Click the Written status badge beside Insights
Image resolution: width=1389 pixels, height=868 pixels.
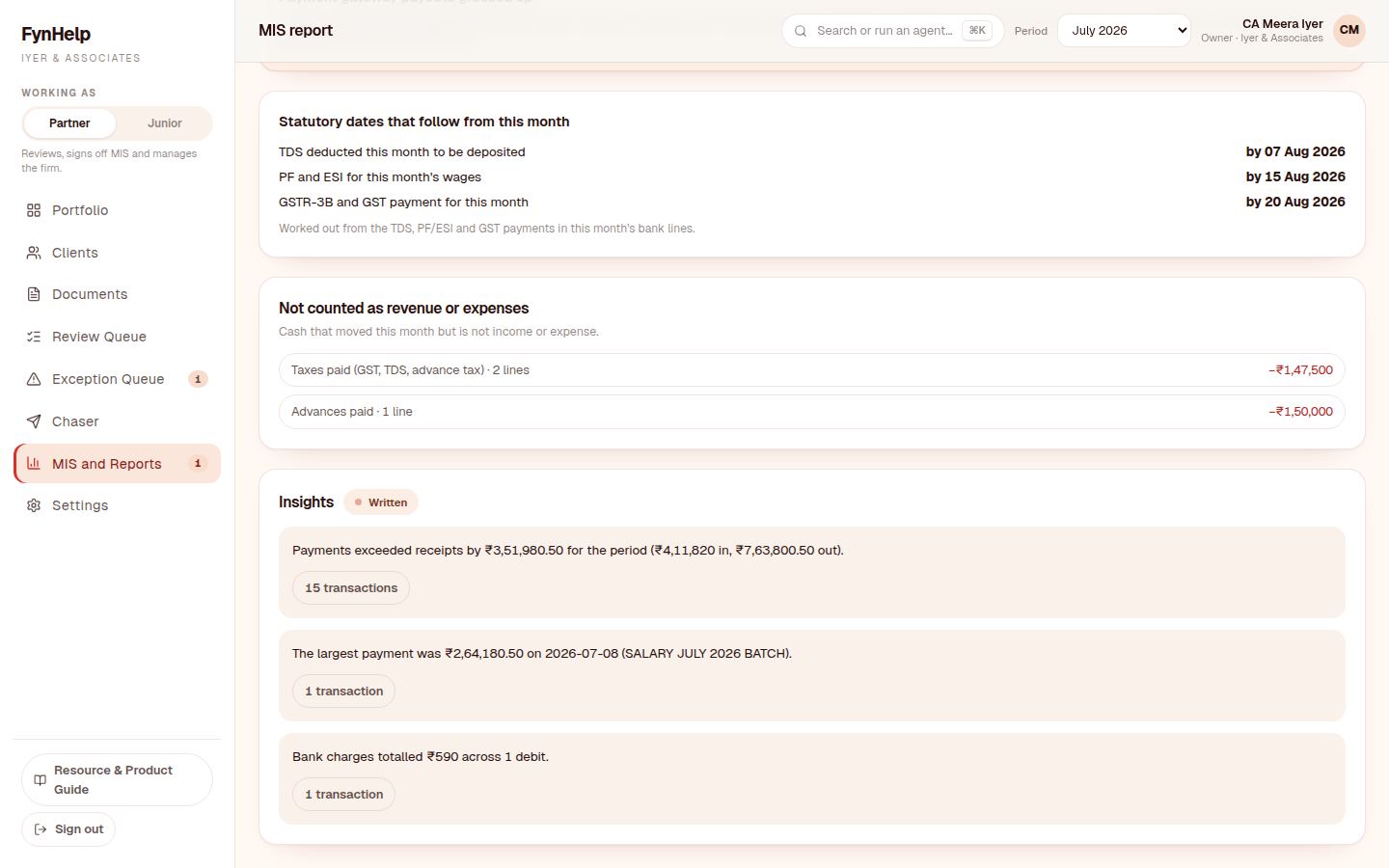point(381,502)
